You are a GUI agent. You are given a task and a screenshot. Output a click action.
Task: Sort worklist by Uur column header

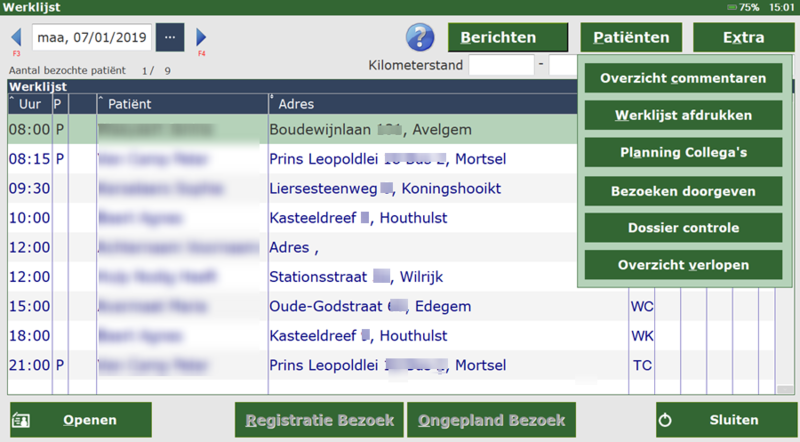pyautogui.click(x=28, y=104)
